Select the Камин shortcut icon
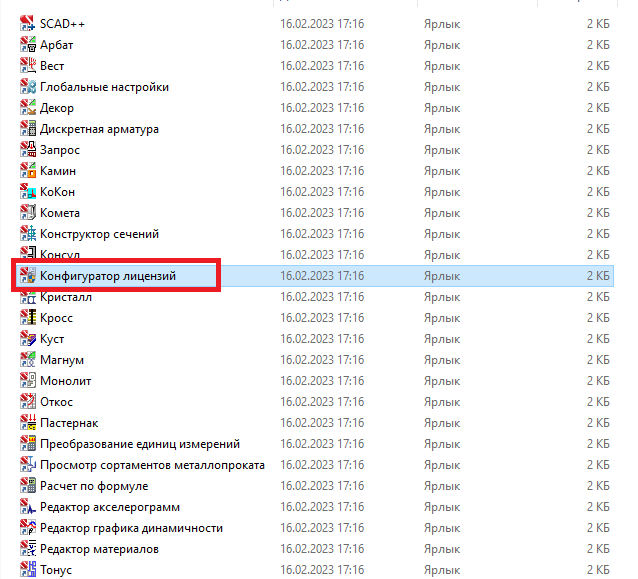This screenshot has width=638, height=579. pos(28,171)
